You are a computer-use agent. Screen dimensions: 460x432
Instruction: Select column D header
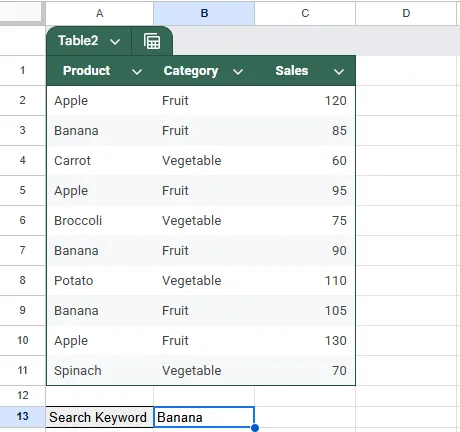click(x=406, y=13)
